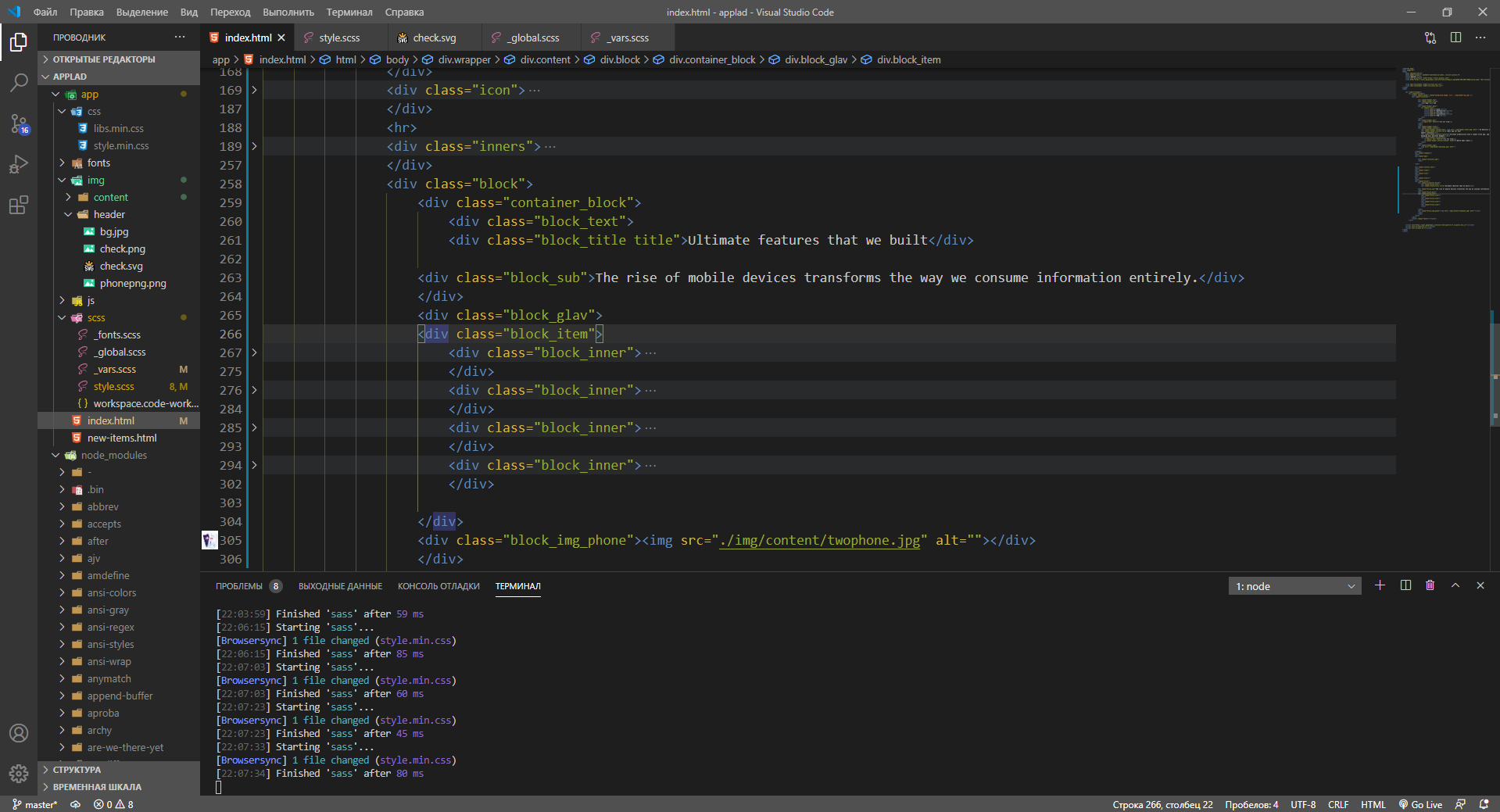Open the Run and Debug view
1500x812 pixels.
pos(19,164)
